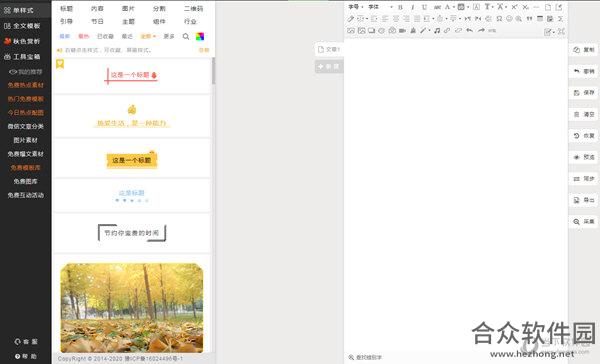
Task: Click the 更多 more filters link
Action: tap(169, 36)
